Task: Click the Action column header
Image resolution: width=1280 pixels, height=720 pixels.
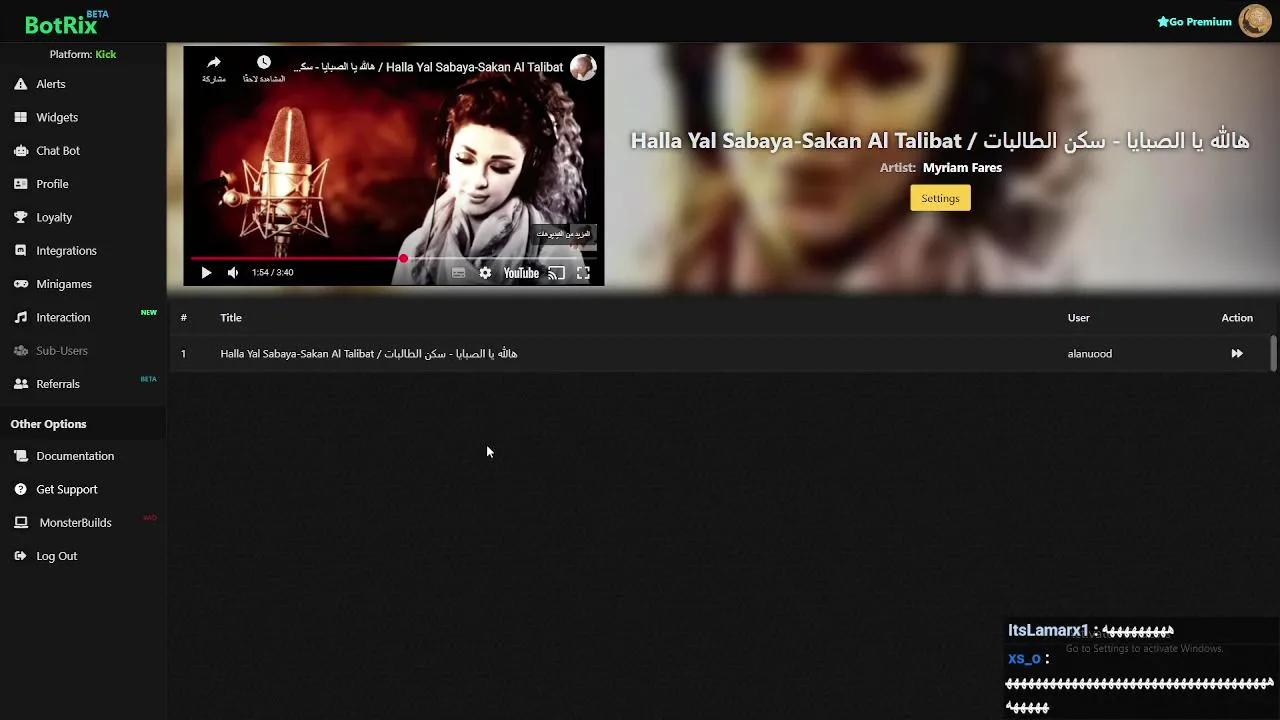Action: click(1237, 318)
